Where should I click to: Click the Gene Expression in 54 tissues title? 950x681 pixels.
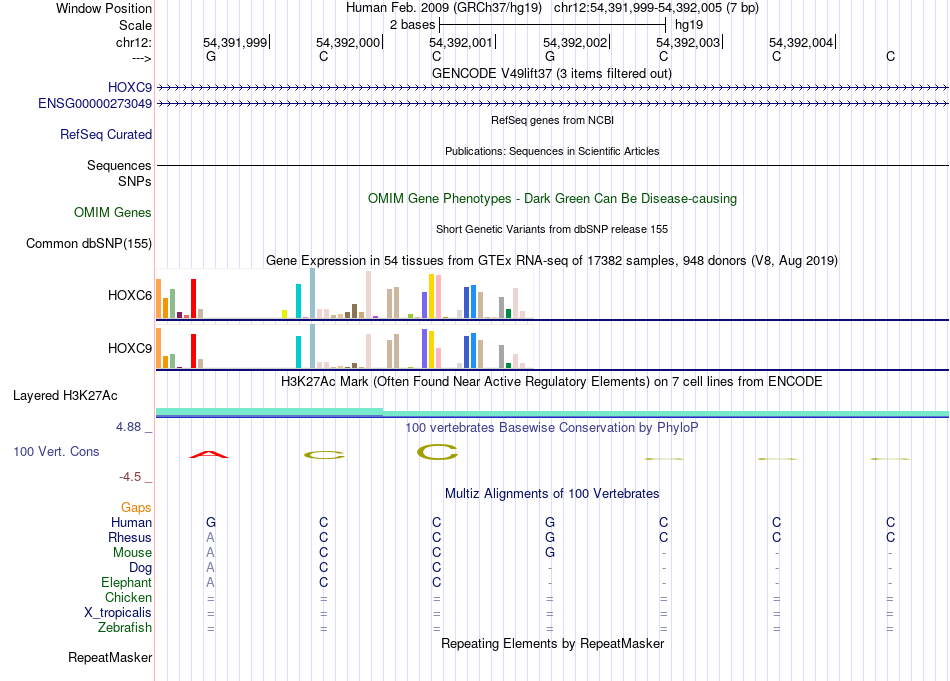point(552,261)
